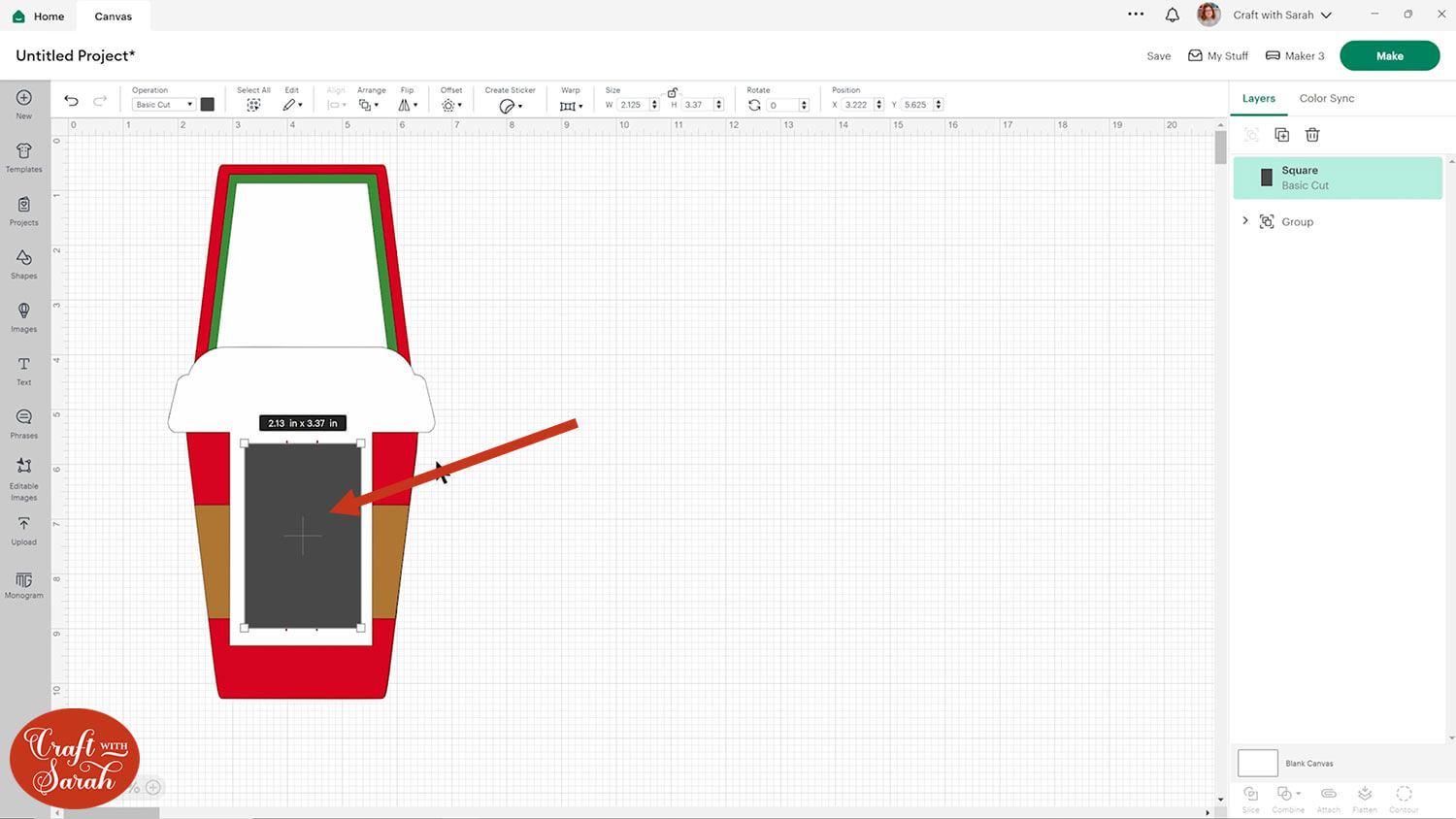Open the Monogram tool

click(24, 584)
